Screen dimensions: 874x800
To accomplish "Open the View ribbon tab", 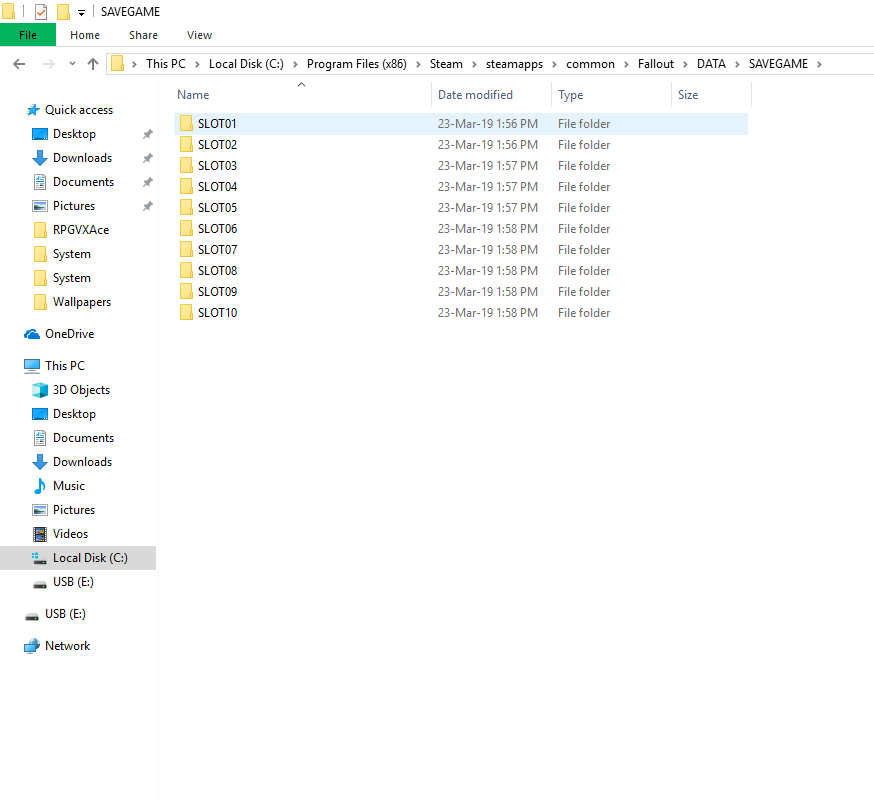I will (199, 35).
